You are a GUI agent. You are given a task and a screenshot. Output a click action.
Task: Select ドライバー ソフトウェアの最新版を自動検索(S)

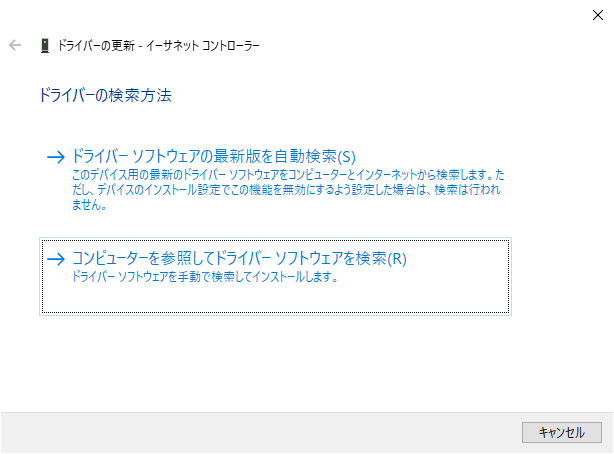click(214, 156)
